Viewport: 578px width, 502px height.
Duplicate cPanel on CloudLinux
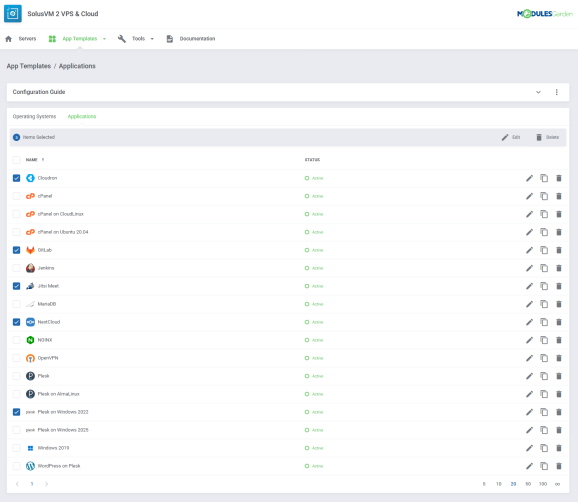tap(544, 214)
